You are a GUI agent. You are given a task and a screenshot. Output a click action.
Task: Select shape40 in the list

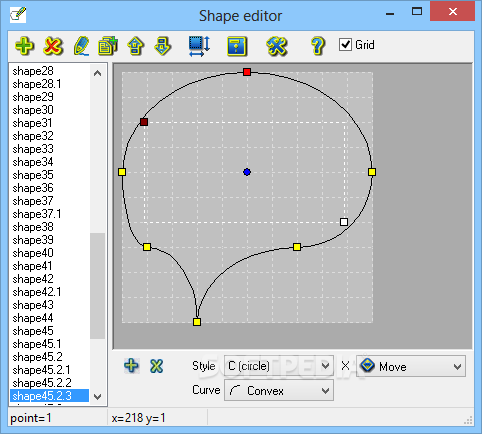(33, 253)
